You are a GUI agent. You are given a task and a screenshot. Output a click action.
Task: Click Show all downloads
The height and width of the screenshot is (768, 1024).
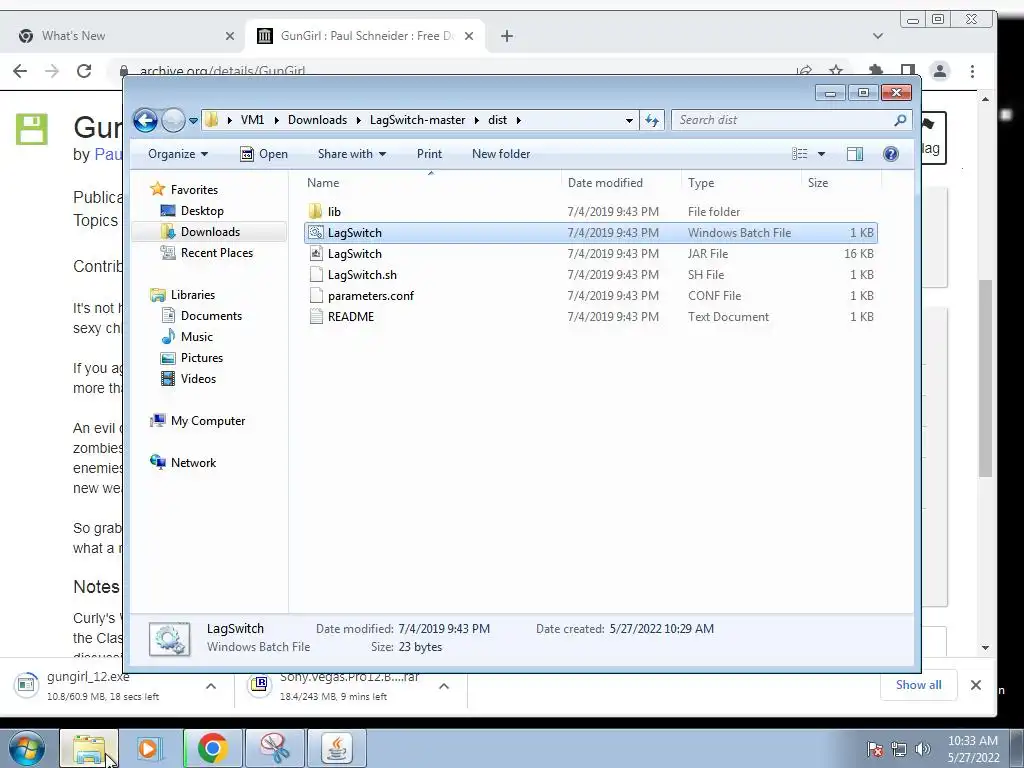[918, 684]
